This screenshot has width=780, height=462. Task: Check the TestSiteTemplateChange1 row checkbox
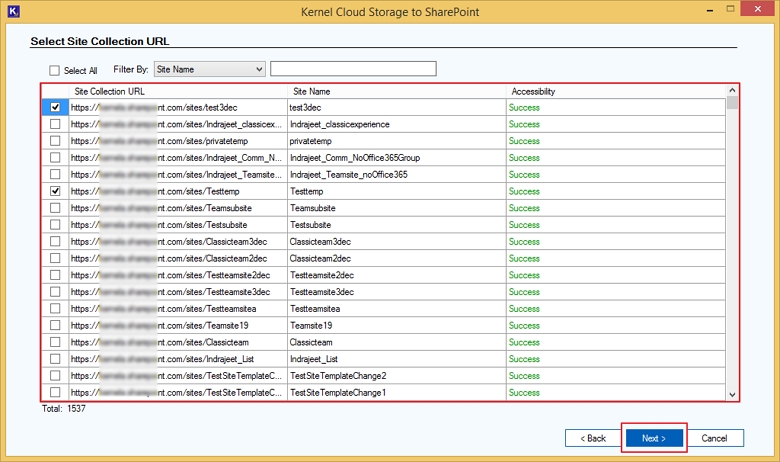(55, 392)
